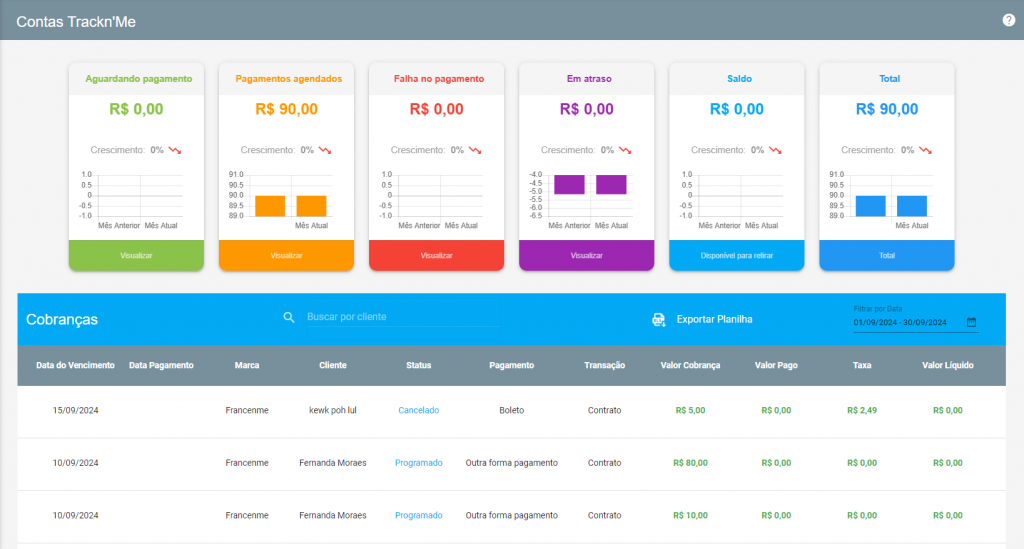Click red Visualizar under Falha no pagamento
Screen dimensions: 1024x549
click(x=436, y=255)
